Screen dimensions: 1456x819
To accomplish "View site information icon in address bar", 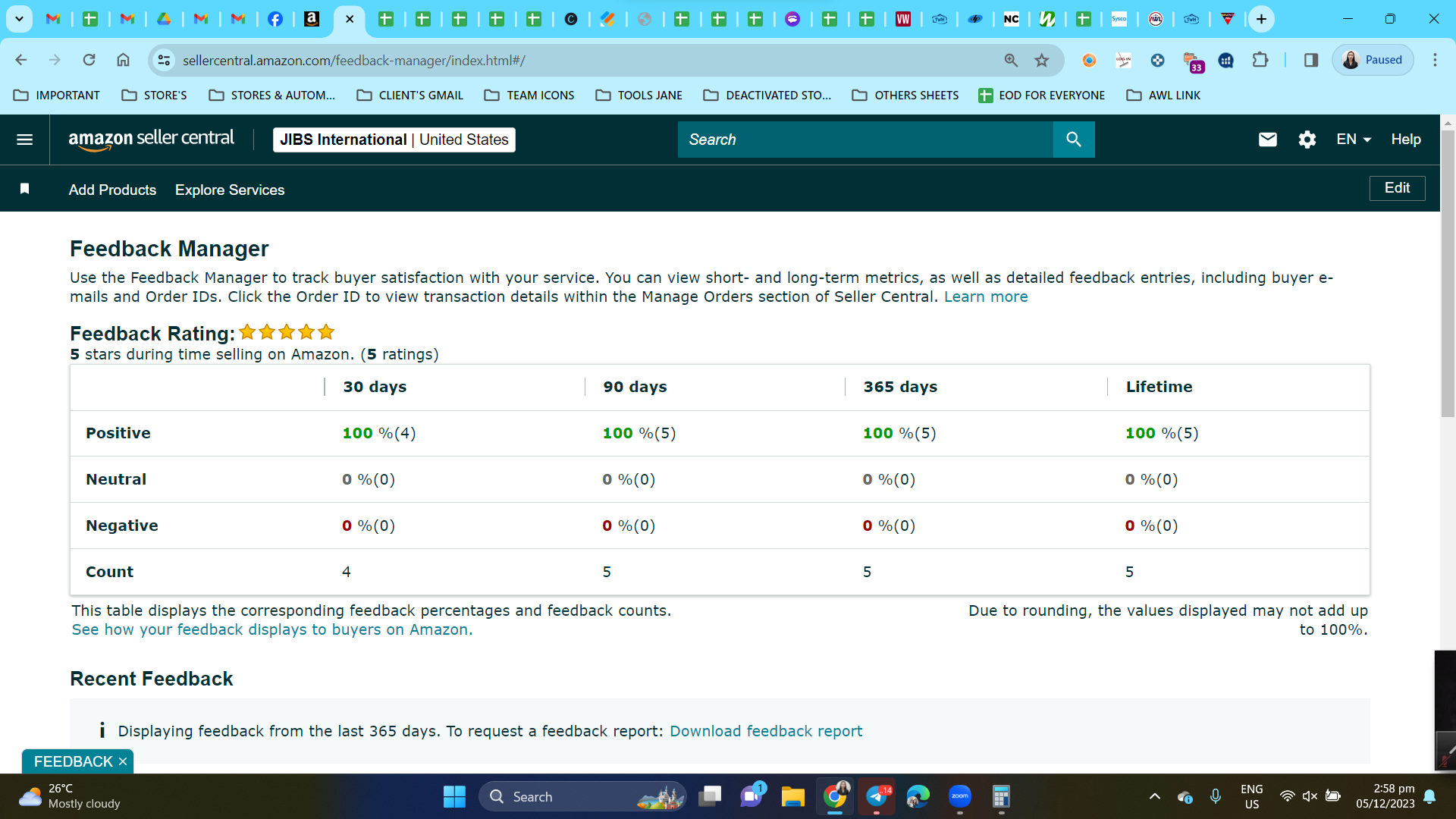I will tap(164, 60).
